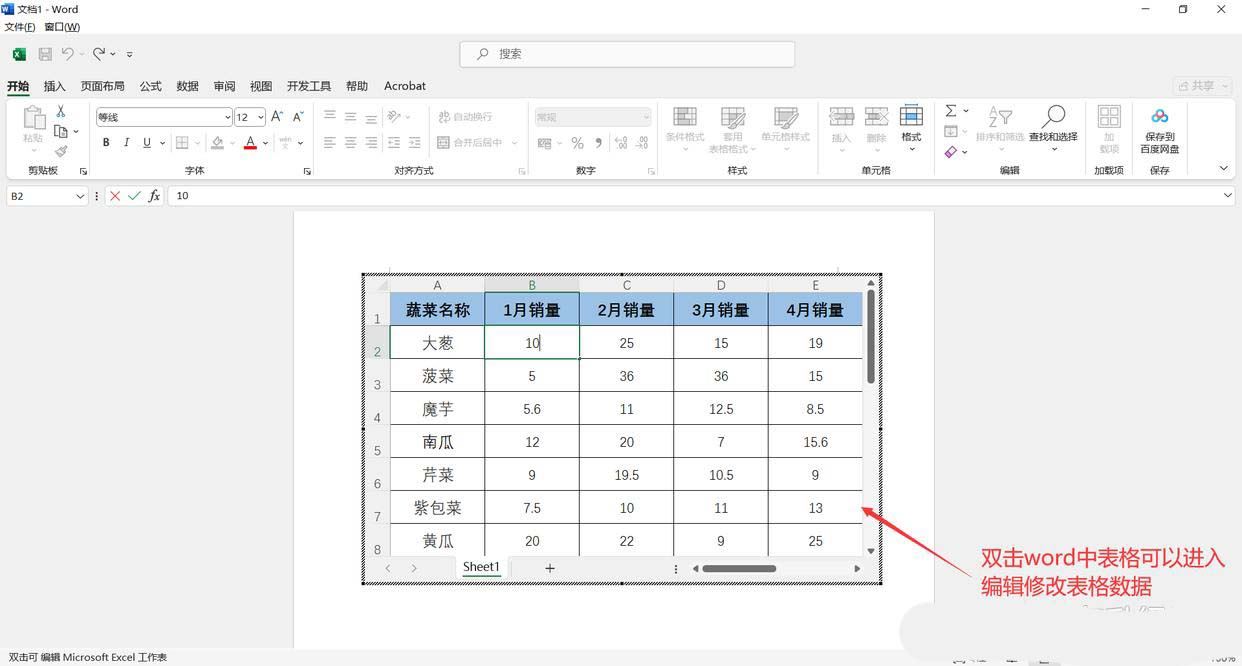Click the Comma Style icon
Viewport: 1242px width, 666px height.
tap(599, 143)
